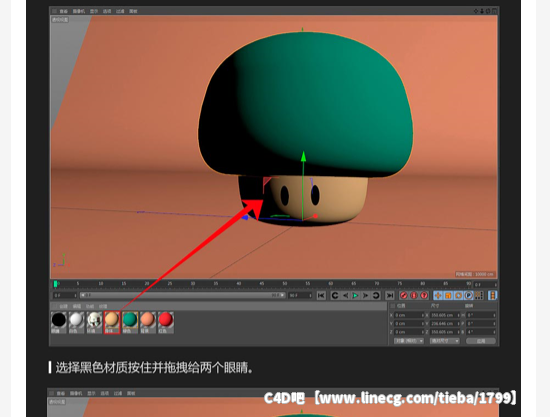Click the viewport move-camera icon at top right
This screenshot has height=417, width=550.
[476, 11]
